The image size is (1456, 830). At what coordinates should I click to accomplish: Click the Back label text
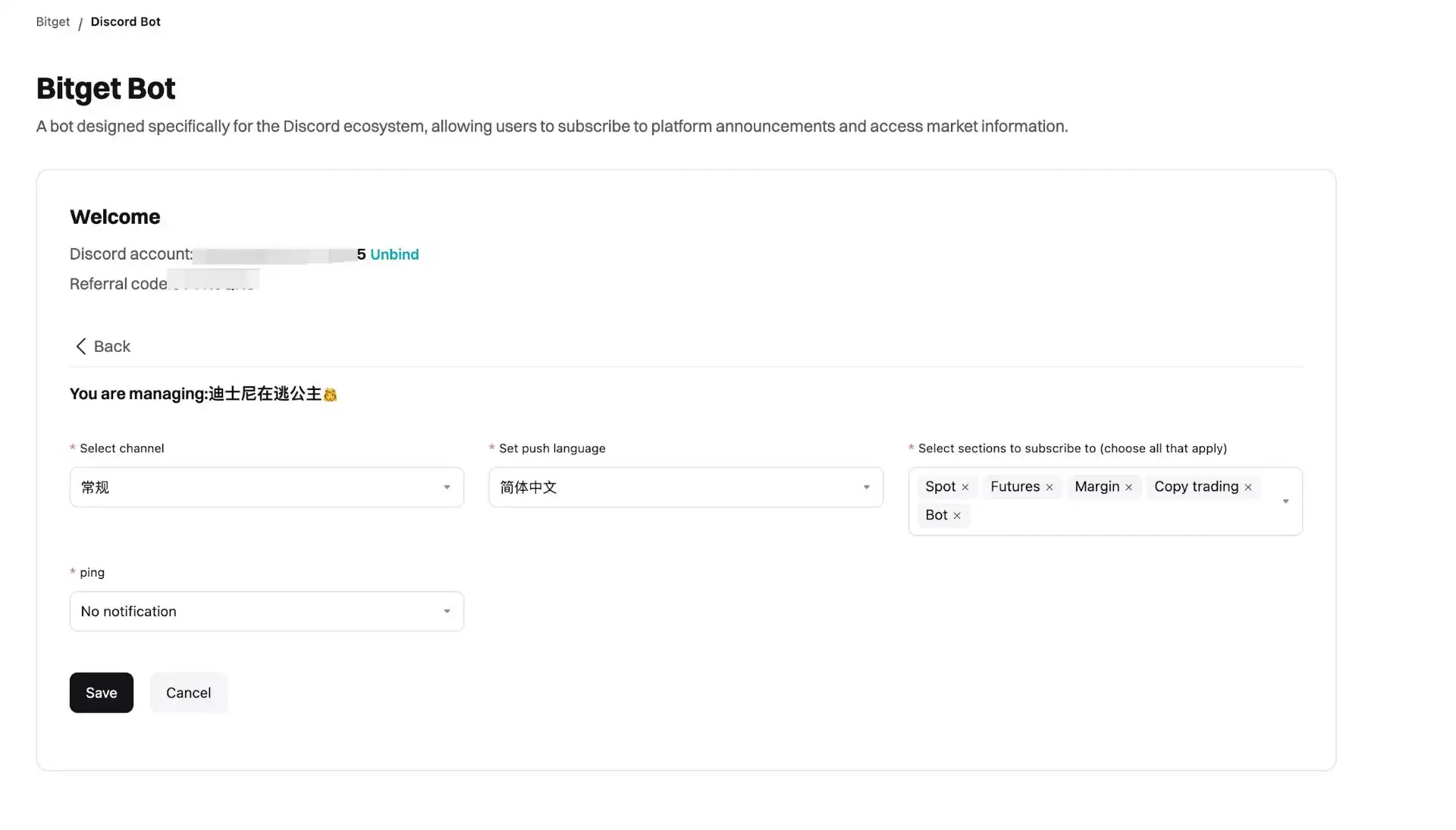pos(112,347)
